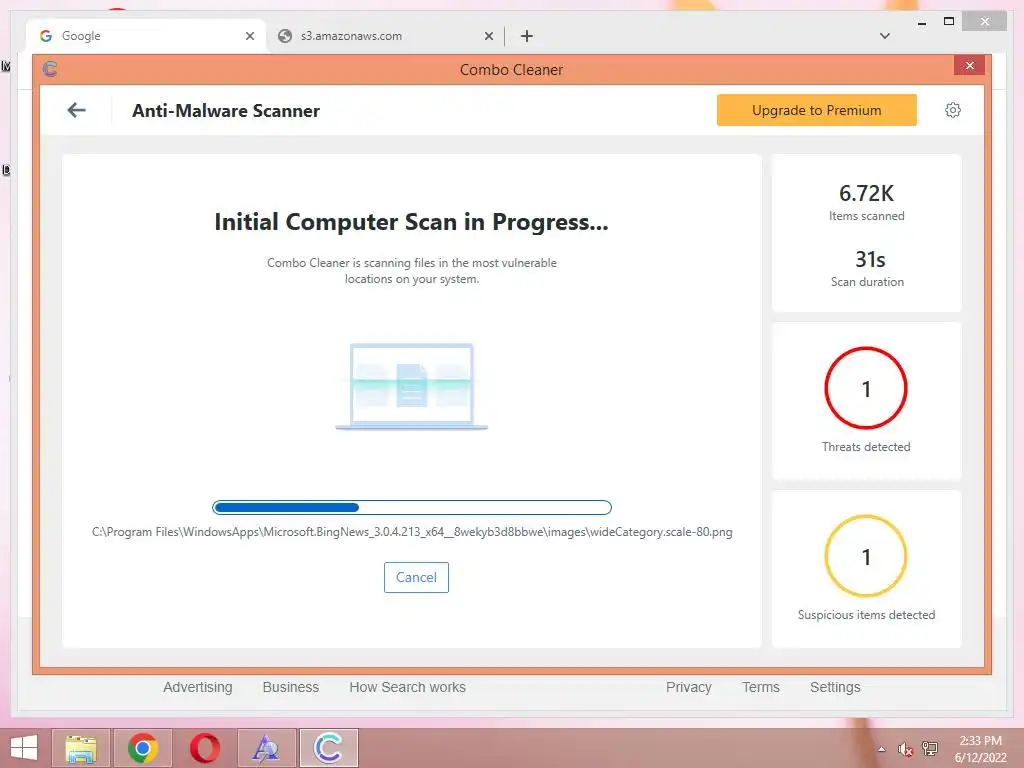This screenshot has width=1024, height=768.
Task: Click the scan progress bar
Action: [x=412, y=507]
